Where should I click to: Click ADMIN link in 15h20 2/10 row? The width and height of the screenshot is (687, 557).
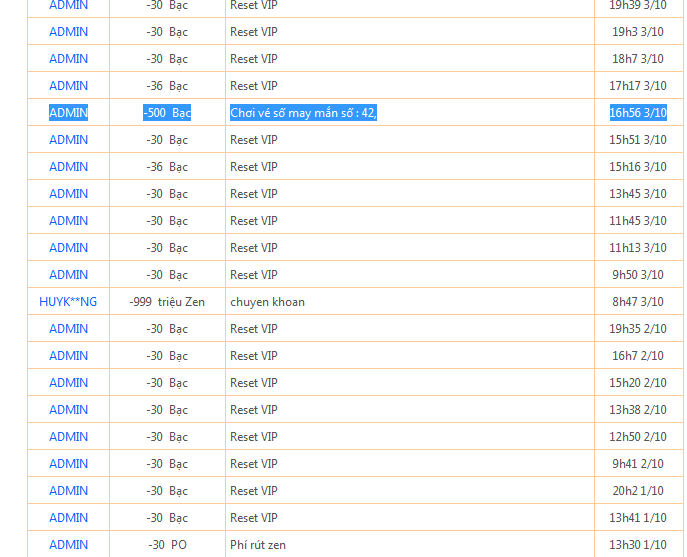click(68, 383)
